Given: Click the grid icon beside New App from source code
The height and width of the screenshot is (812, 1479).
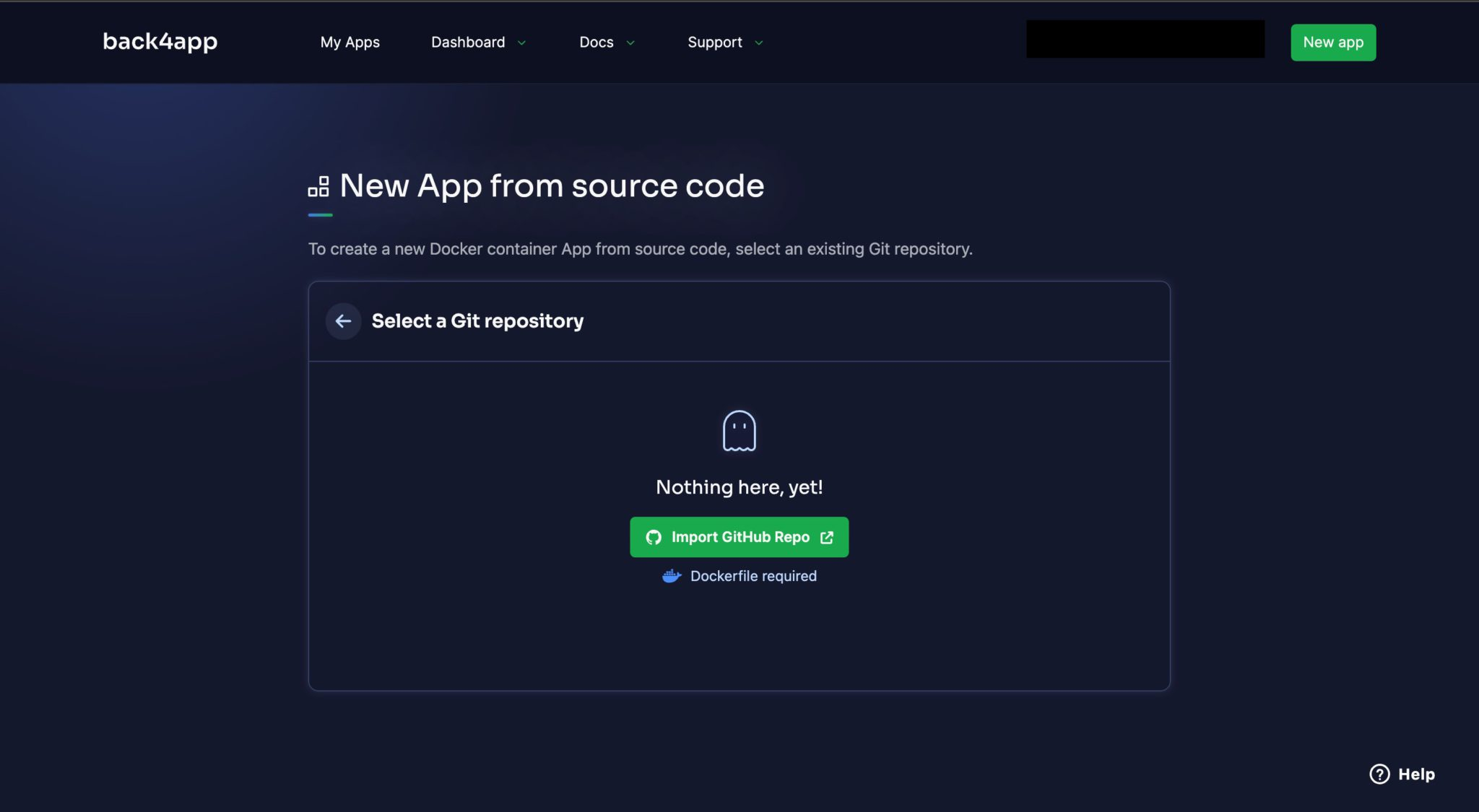Looking at the screenshot, I should tap(318, 185).
